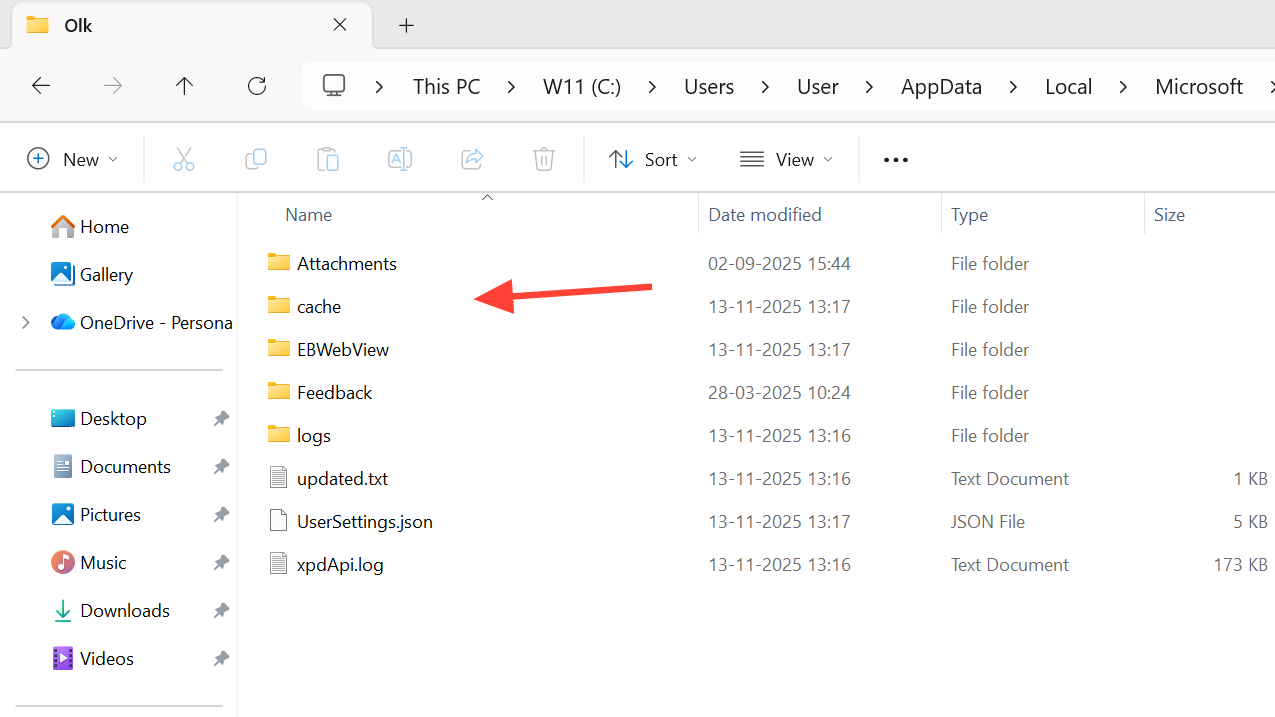
Task: Click the Rename icon in toolbar
Action: [400, 159]
